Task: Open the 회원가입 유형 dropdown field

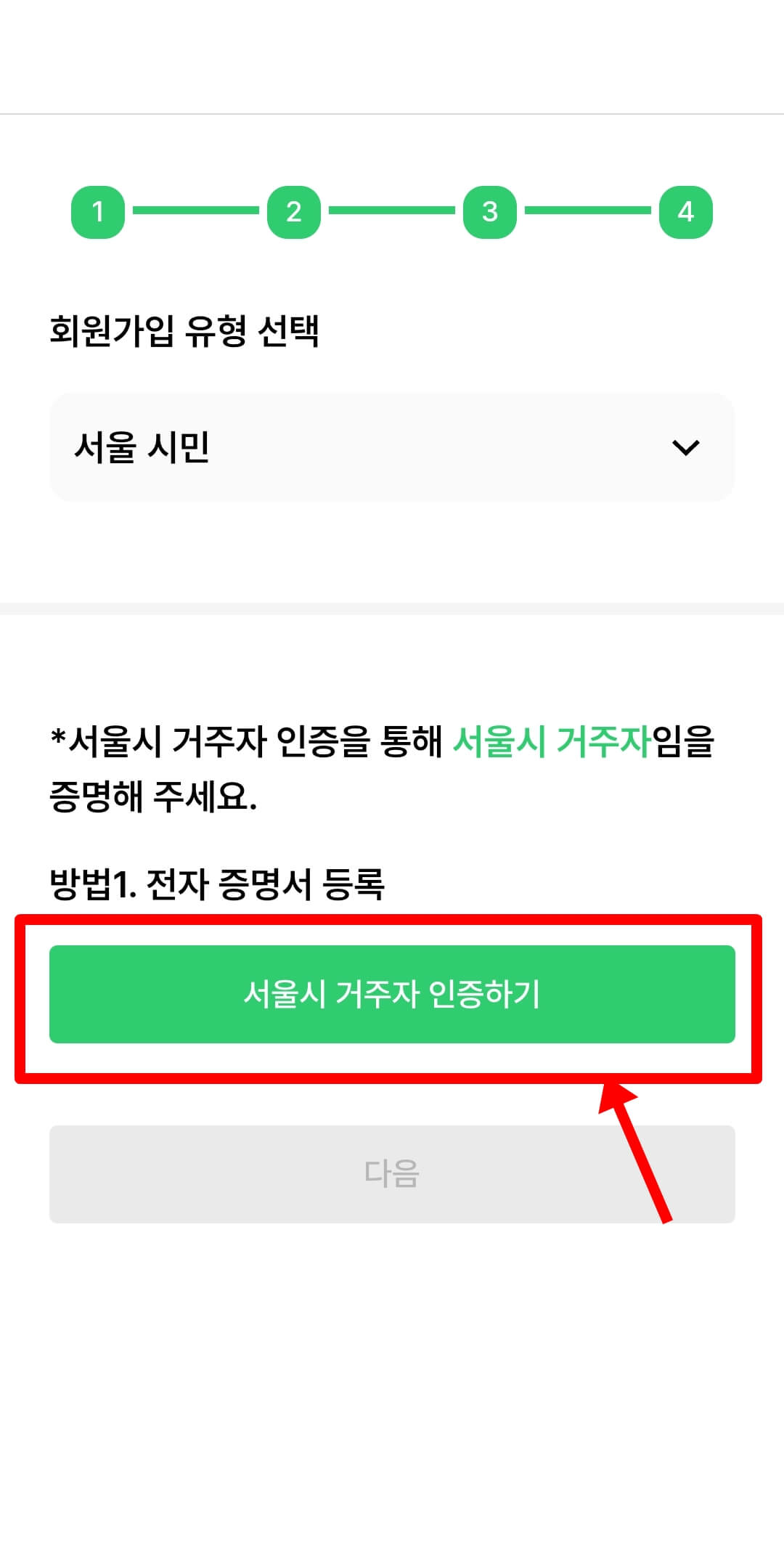Action: pyautogui.click(x=392, y=447)
